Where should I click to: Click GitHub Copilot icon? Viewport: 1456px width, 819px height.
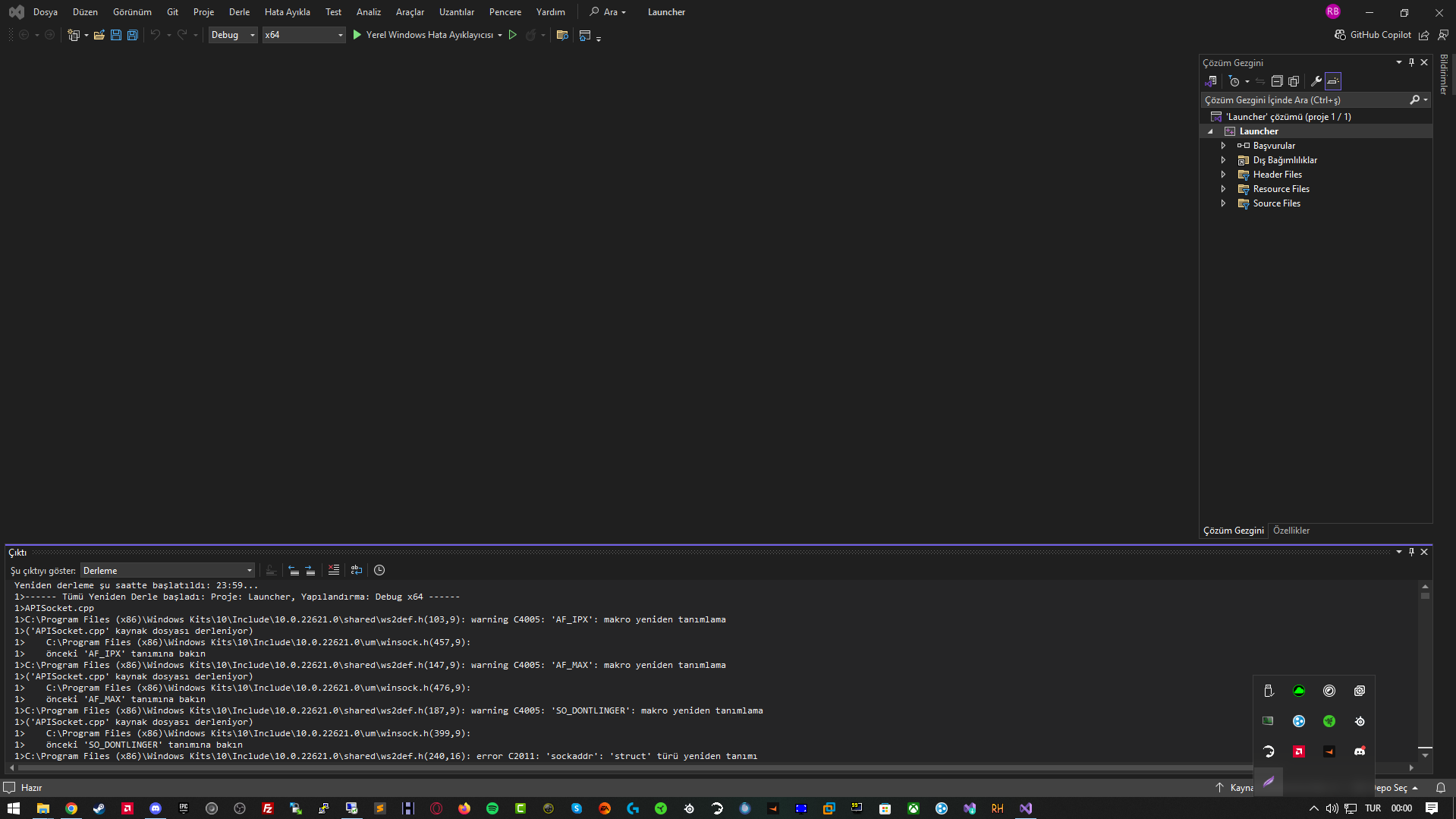pyautogui.click(x=1340, y=35)
